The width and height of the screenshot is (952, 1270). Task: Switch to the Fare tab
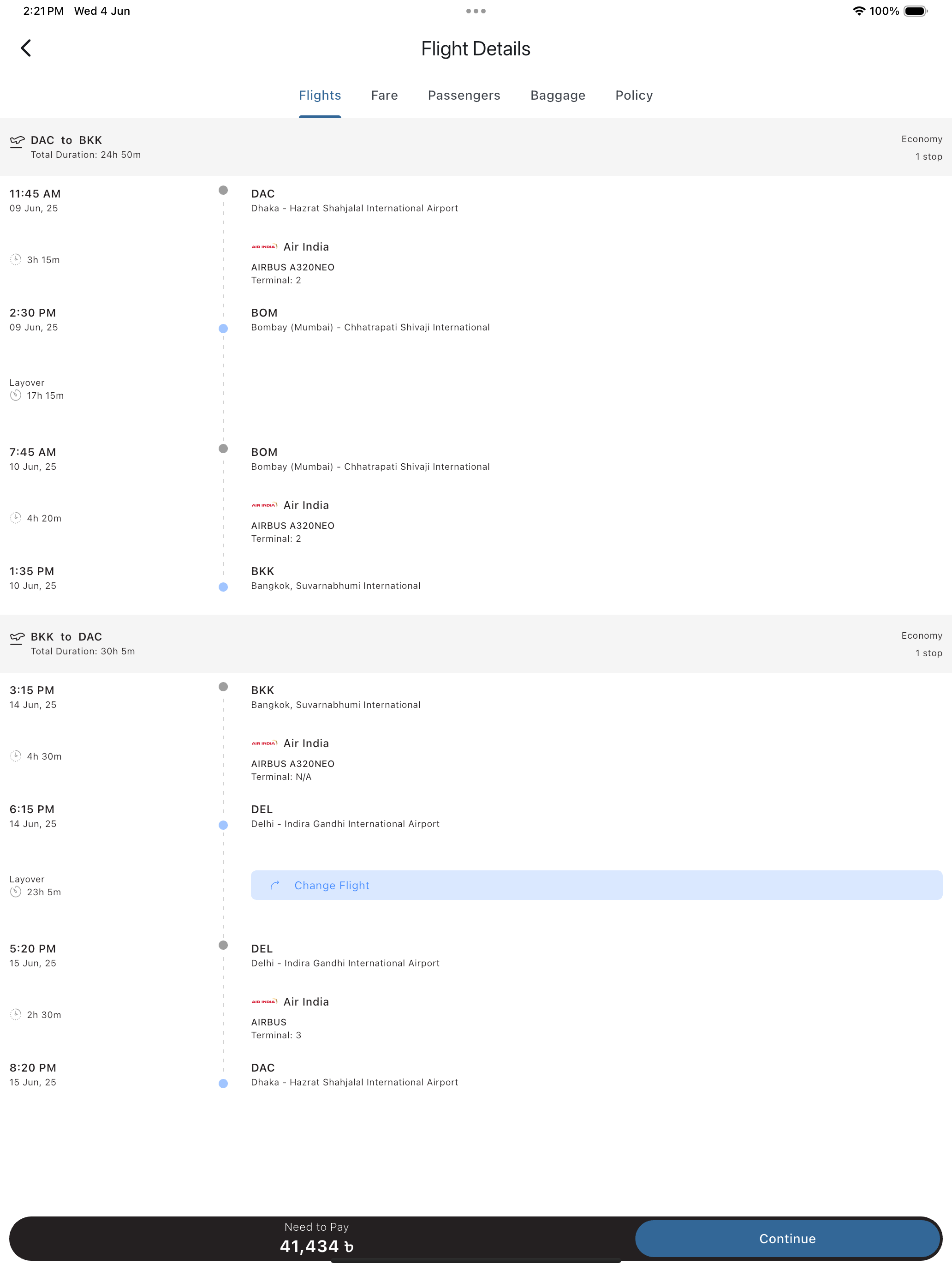(x=384, y=96)
